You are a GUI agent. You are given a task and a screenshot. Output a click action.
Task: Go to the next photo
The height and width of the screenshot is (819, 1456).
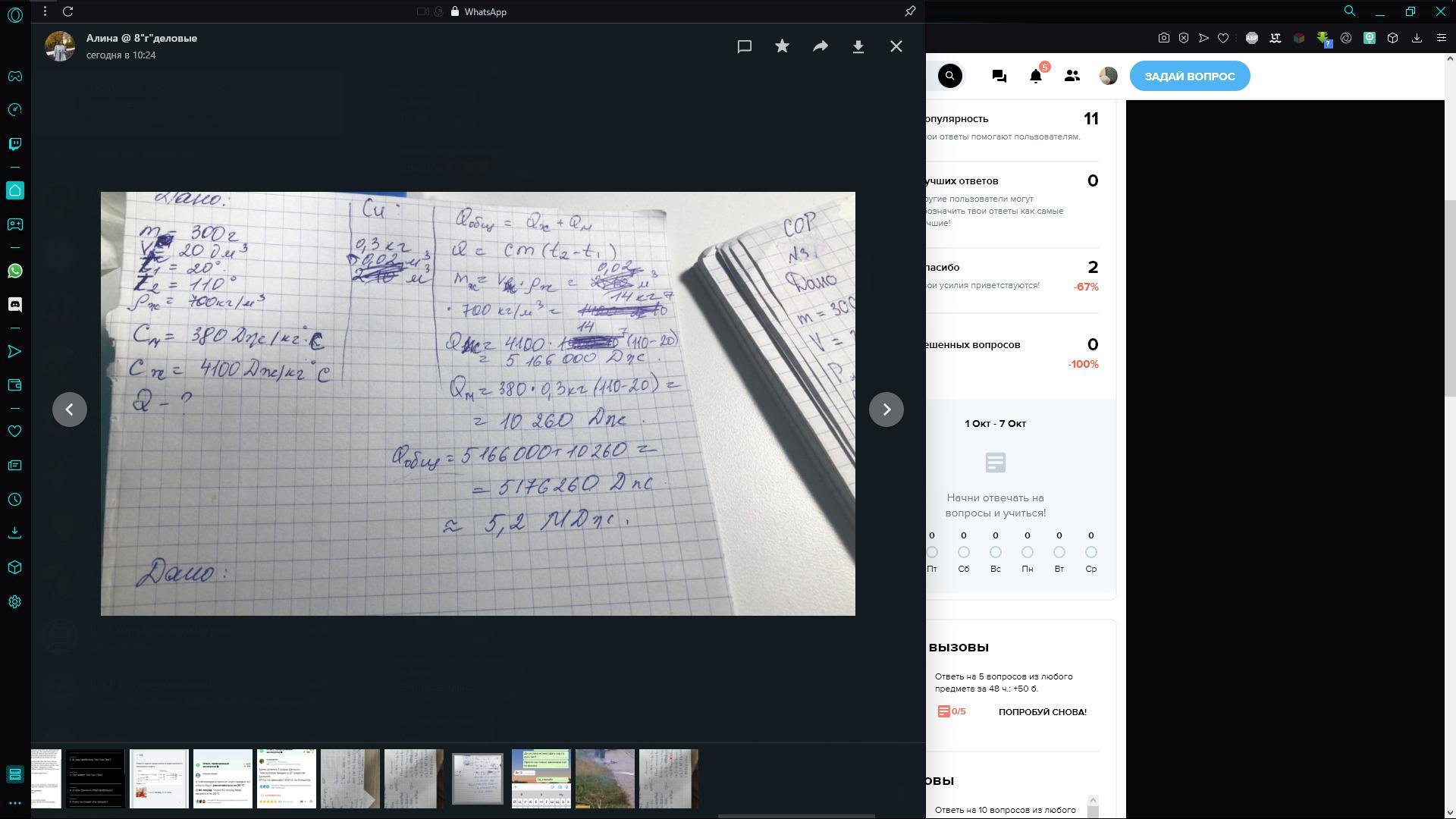click(886, 409)
